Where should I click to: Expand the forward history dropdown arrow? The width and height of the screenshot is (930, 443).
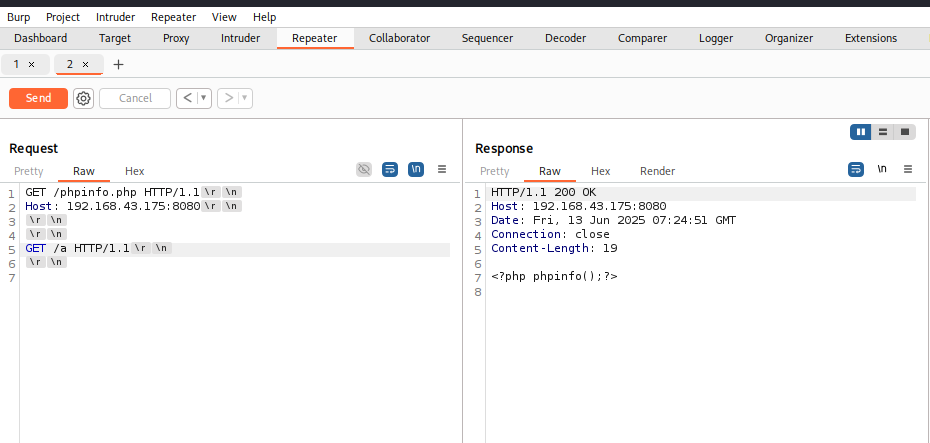pyautogui.click(x=245, y=98)
